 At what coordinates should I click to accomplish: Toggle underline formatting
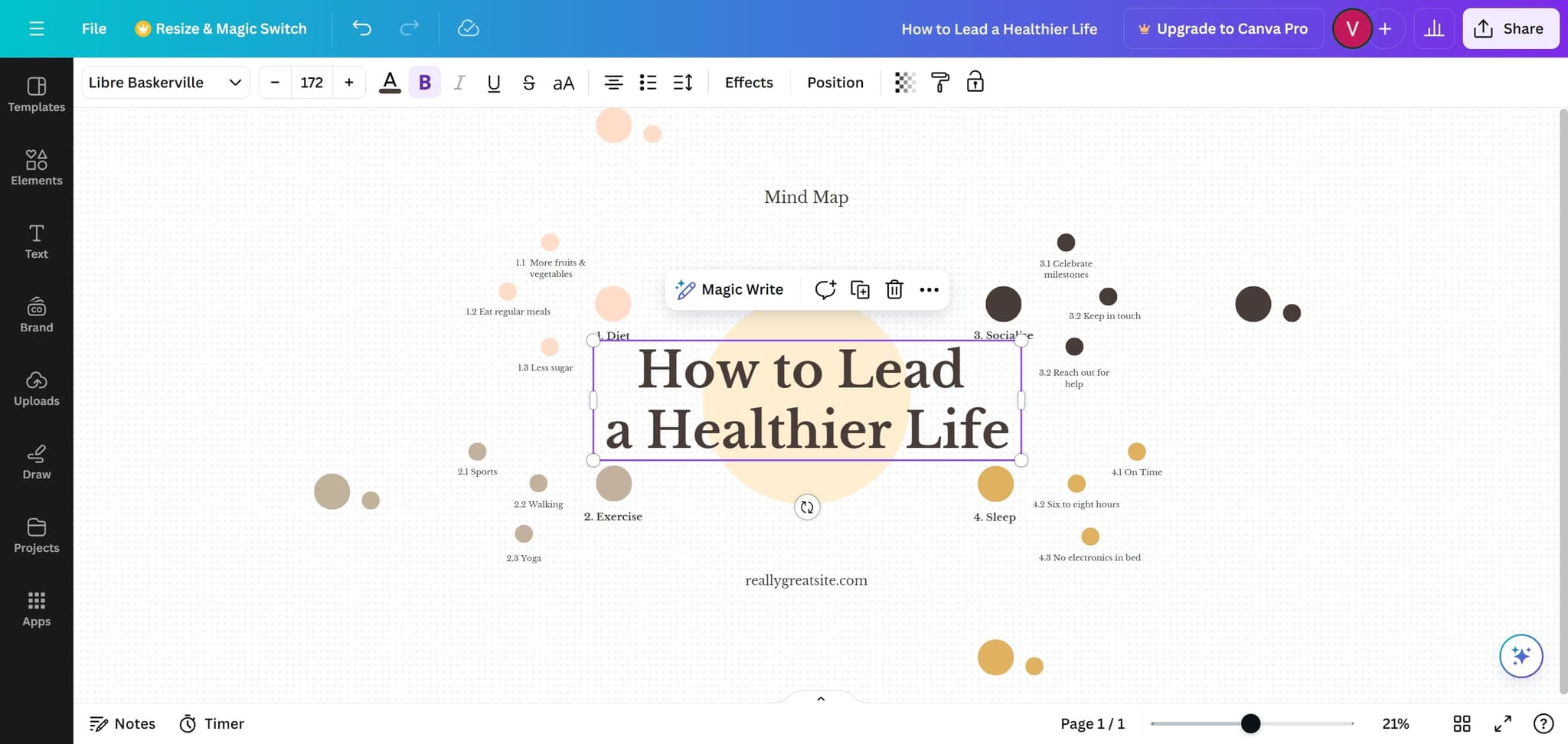pos(494,82)
